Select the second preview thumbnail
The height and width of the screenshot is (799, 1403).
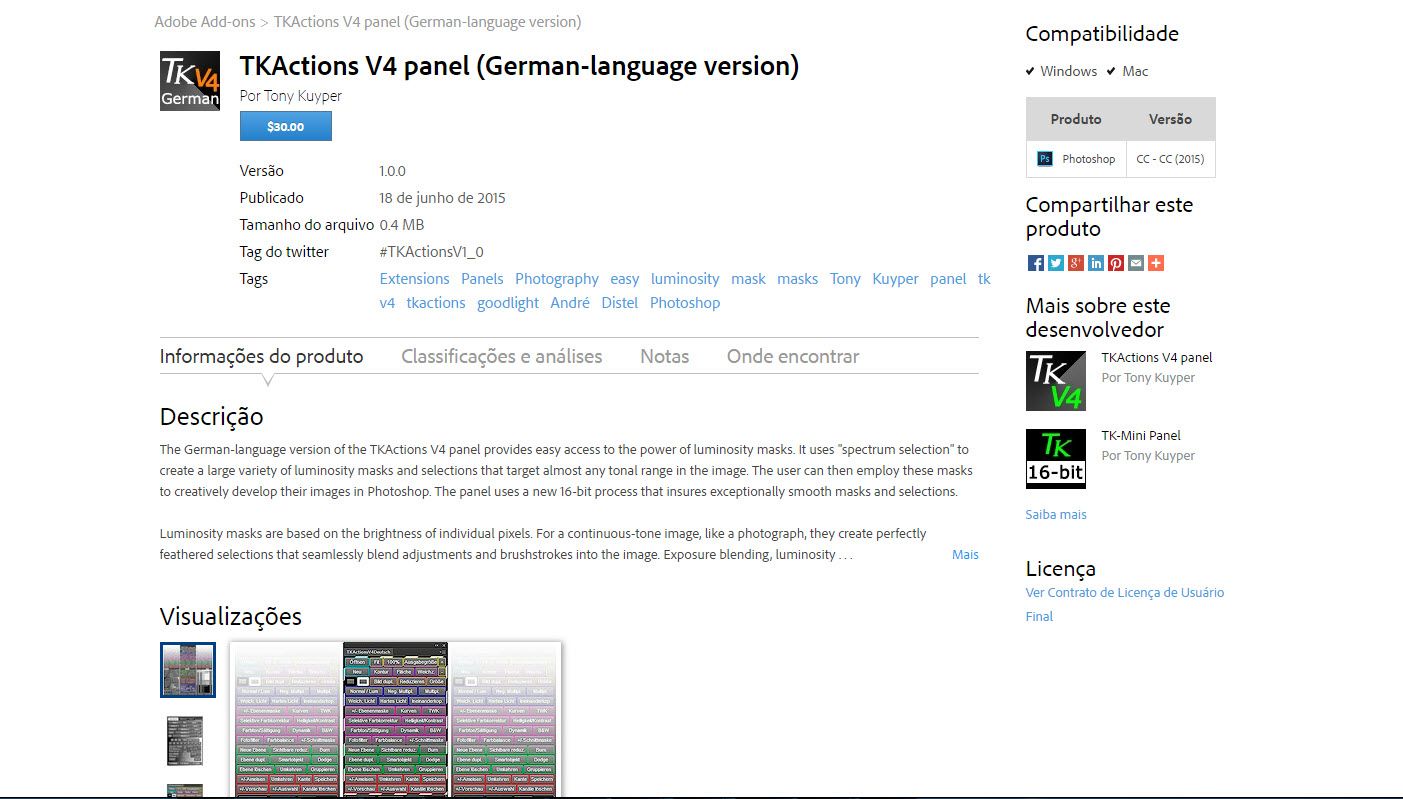[185, 741]
